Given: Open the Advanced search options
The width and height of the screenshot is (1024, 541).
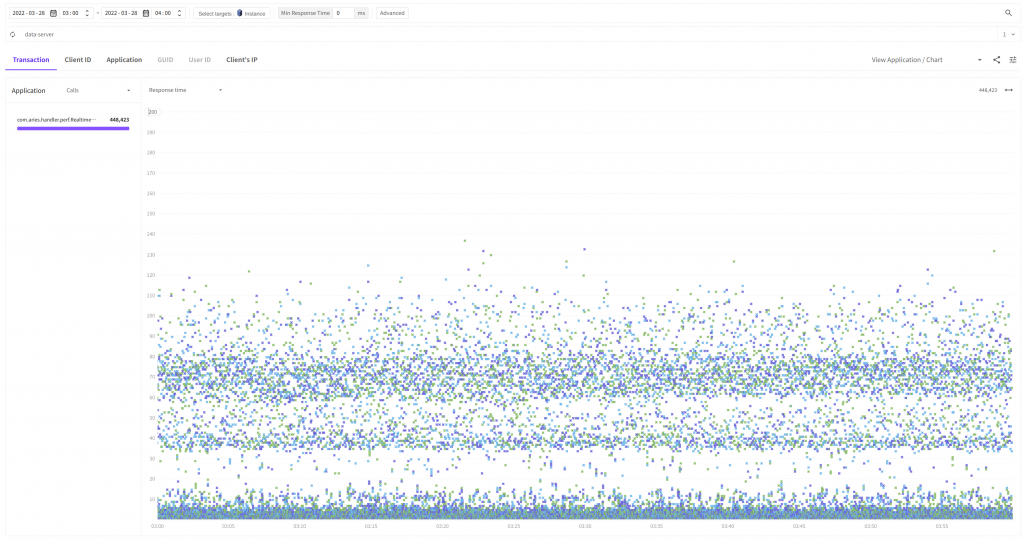Looking at the screenshot, I should coord(392,13).
